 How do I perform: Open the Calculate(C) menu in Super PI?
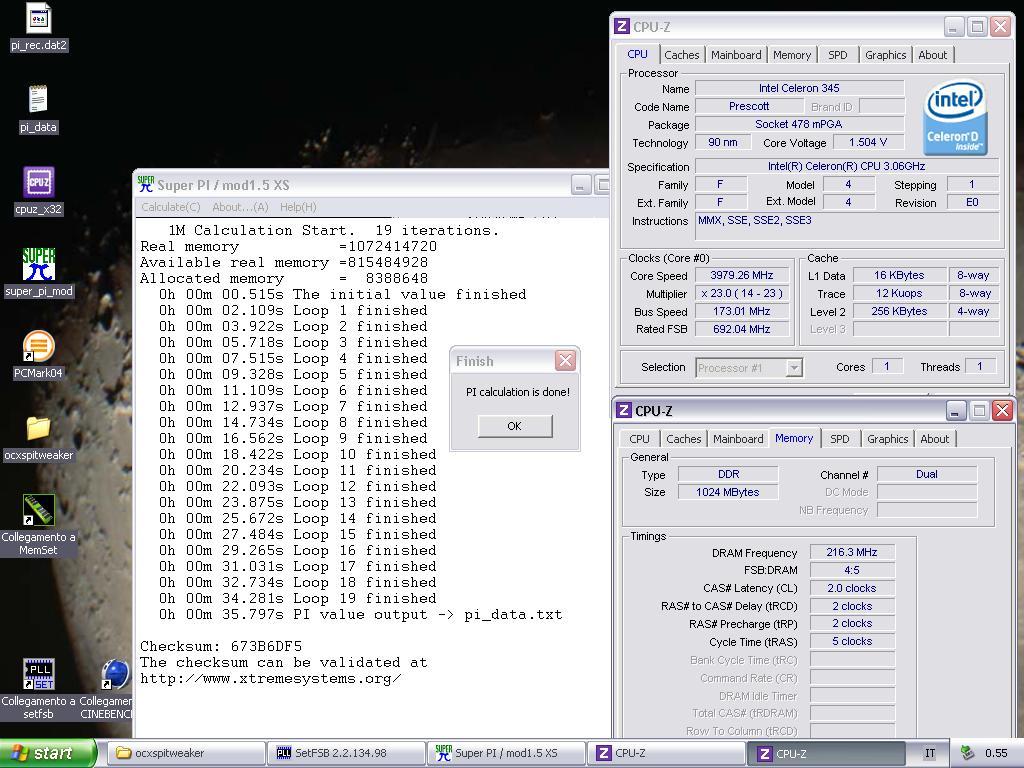170,207
